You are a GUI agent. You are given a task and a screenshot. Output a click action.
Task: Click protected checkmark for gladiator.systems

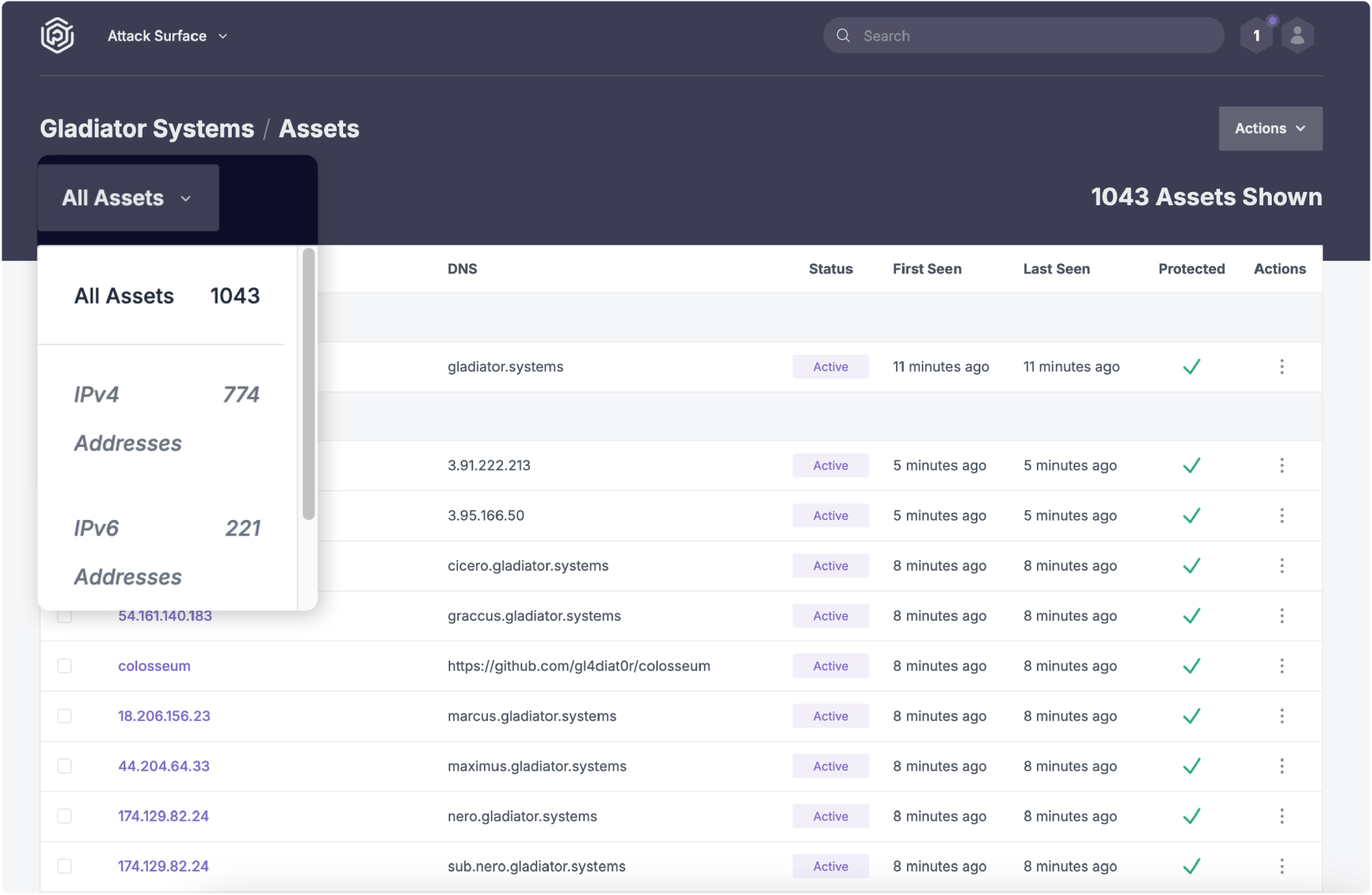[x=1192, y=366]
